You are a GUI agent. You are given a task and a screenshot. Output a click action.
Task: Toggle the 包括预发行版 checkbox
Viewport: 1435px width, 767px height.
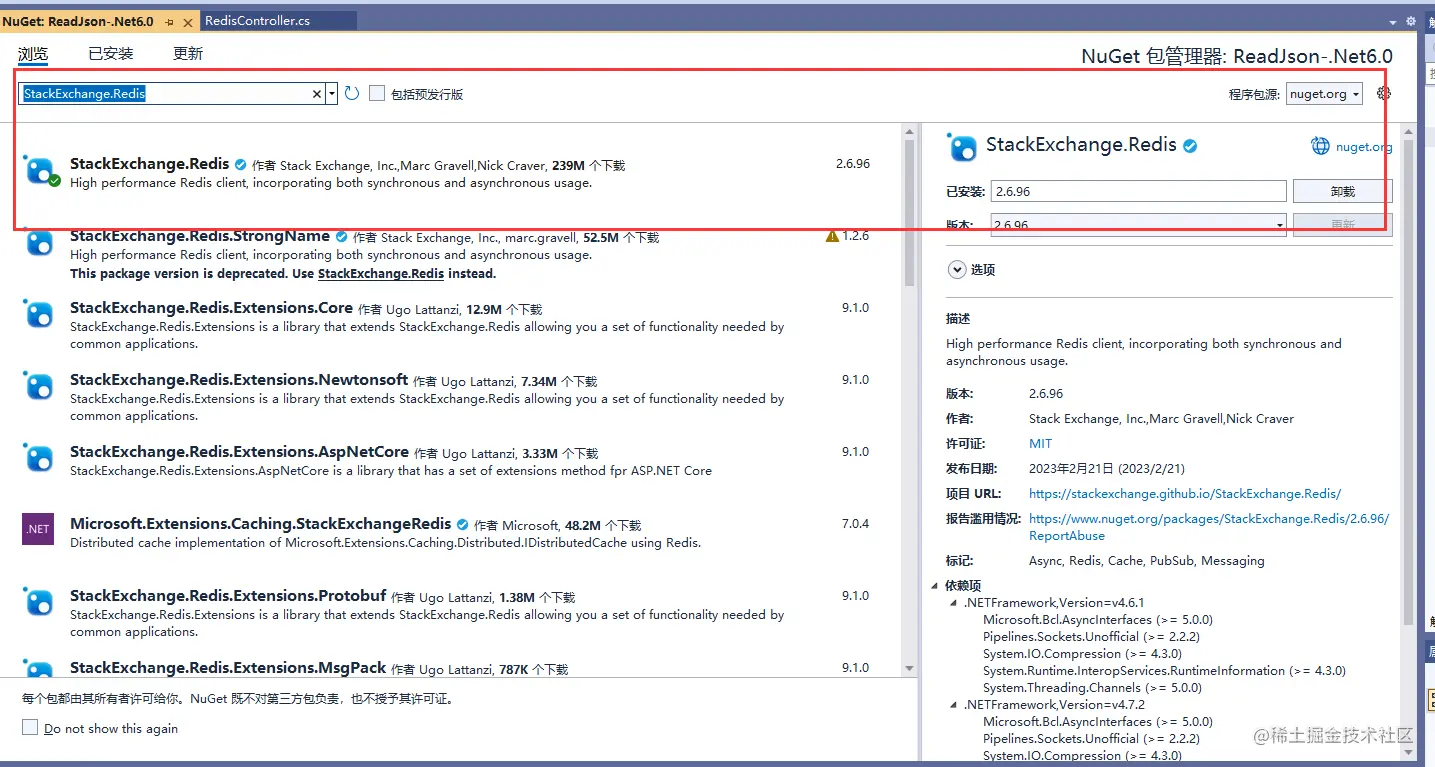click(x=377, y=93)
